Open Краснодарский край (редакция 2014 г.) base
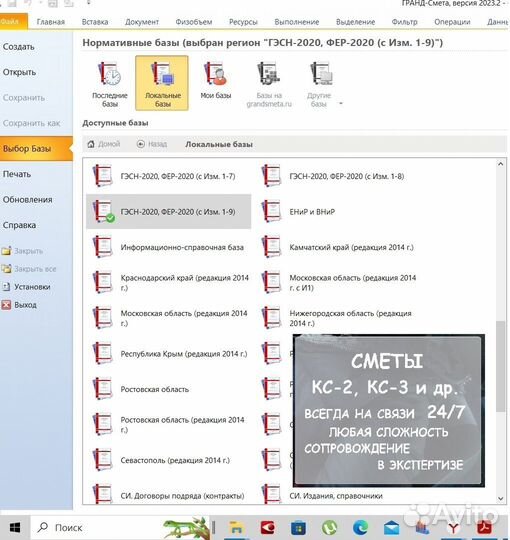Viewport: 510px width, 540px height. (169, 282)
